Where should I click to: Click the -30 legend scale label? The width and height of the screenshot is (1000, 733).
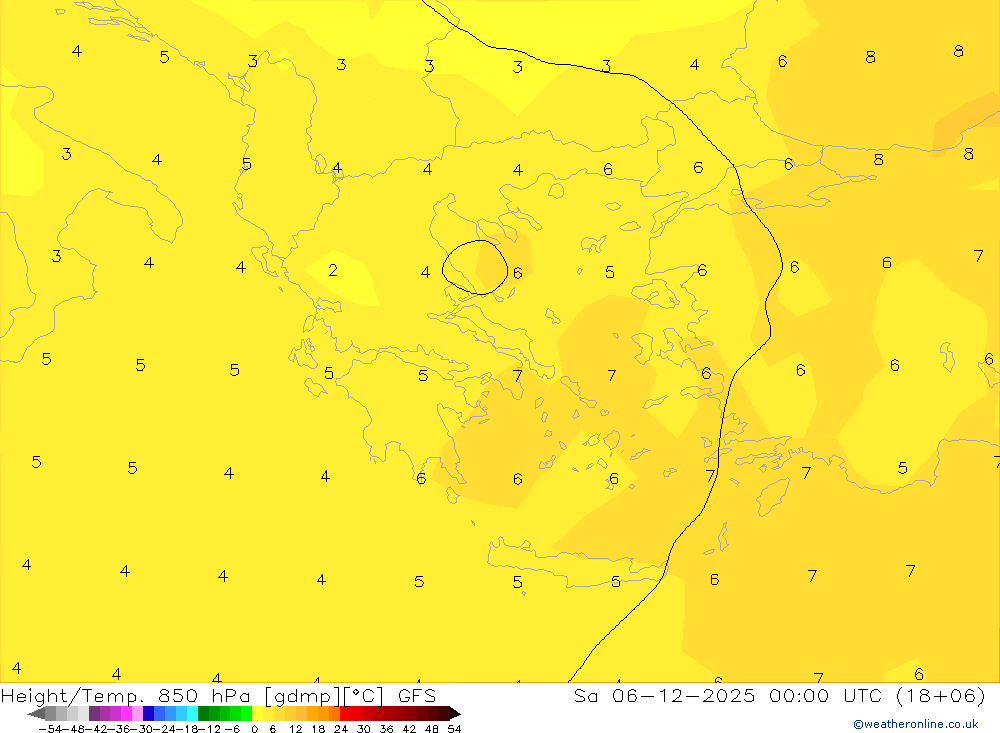click(x=144, y=729)
